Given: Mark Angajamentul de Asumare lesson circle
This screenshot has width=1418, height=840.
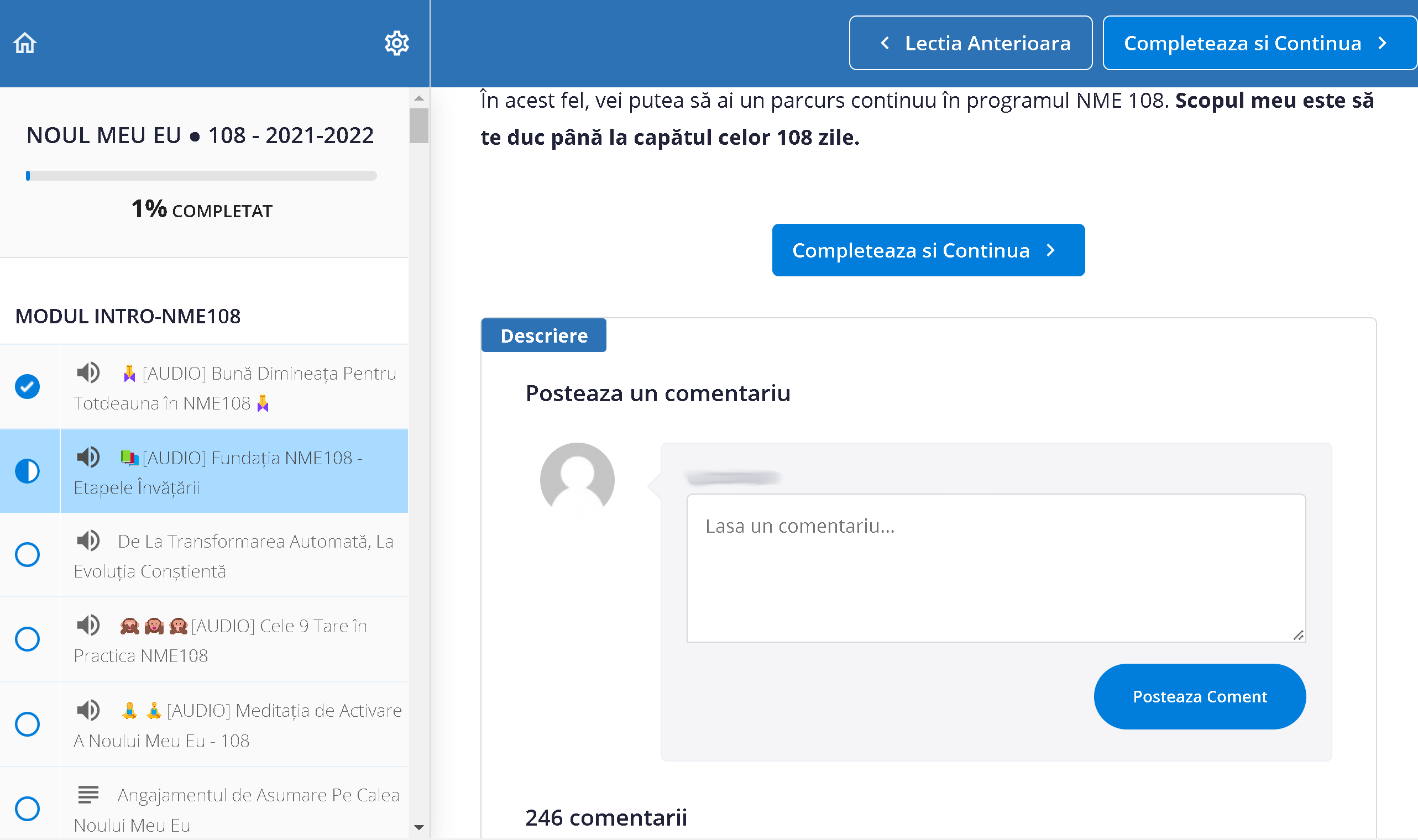Looking at the screenshot, I should [27, 809].
